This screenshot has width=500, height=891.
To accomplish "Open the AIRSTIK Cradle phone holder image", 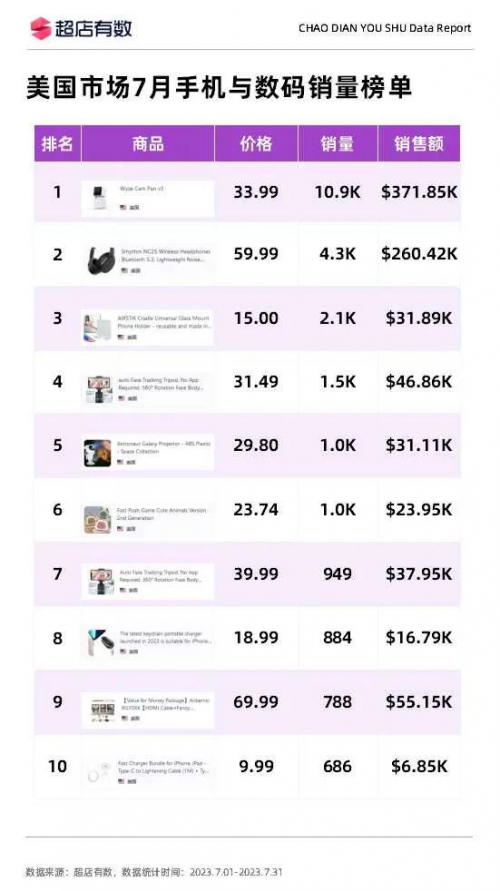I will [x=98, y=328].
